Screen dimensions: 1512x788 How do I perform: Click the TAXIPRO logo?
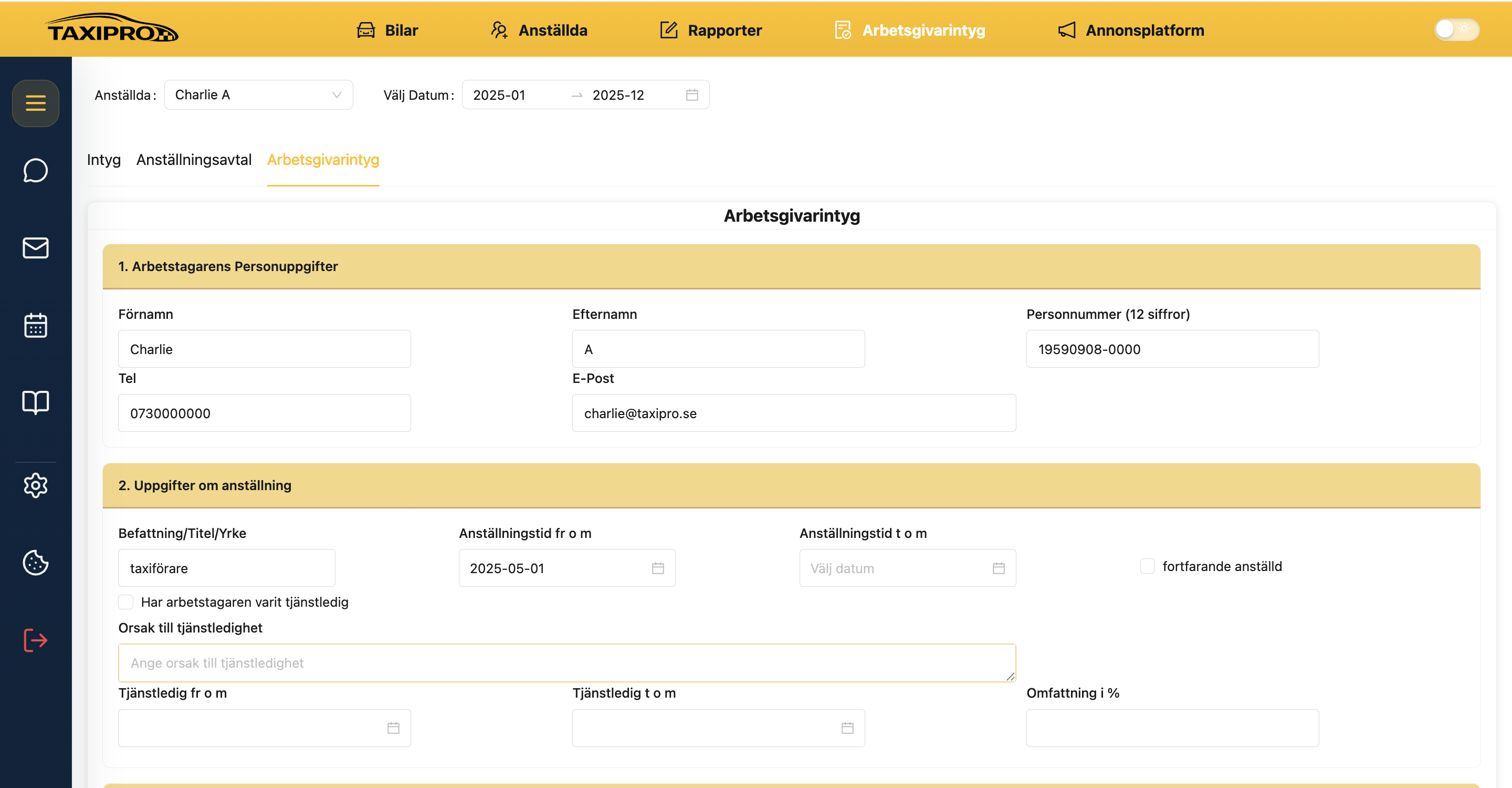[x=112, y=28]
